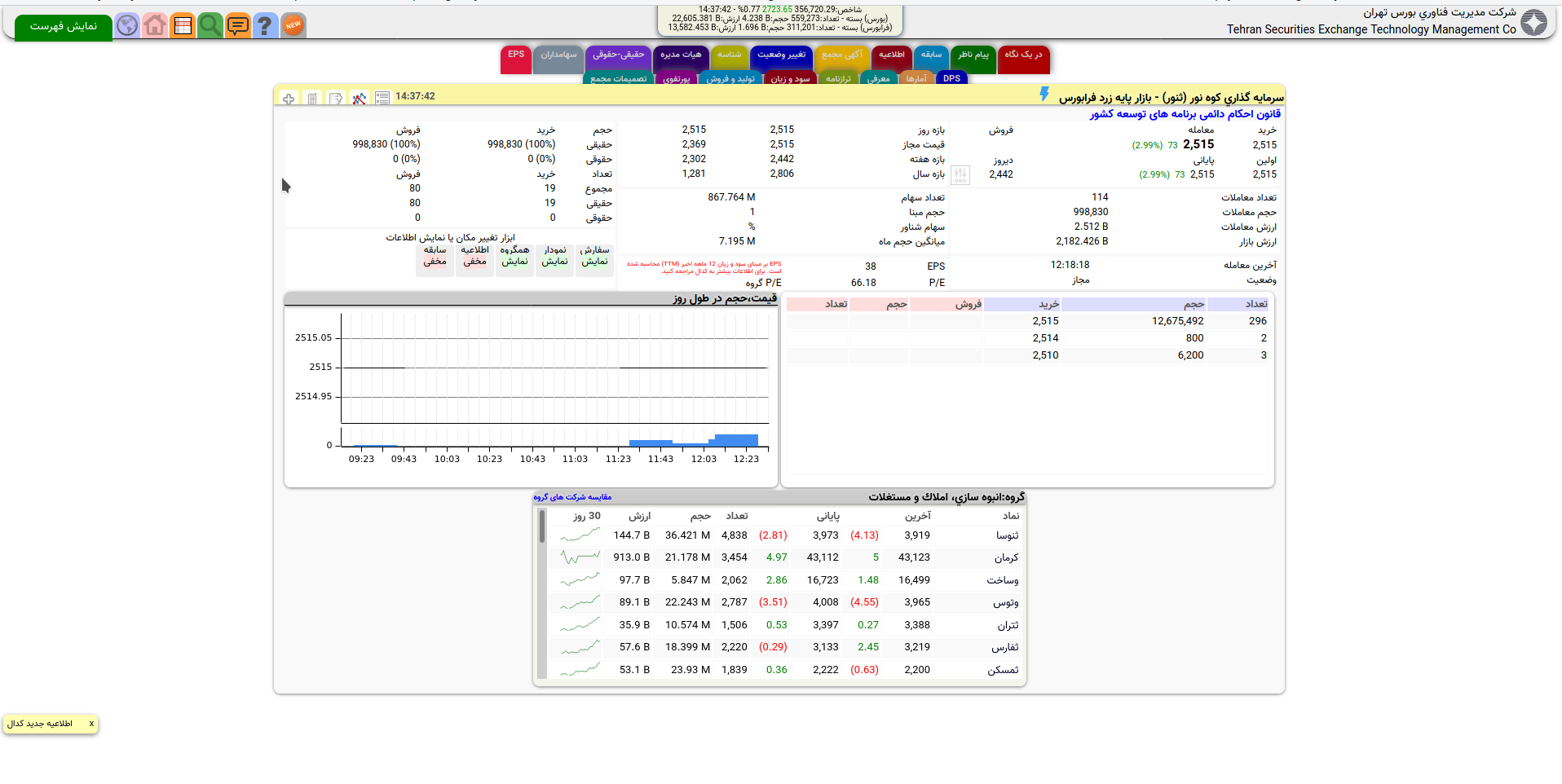Viewport: 1562px width, 784px height.
Task: Click the نمایش فهرست green button
Action: (x=64, y=27)
